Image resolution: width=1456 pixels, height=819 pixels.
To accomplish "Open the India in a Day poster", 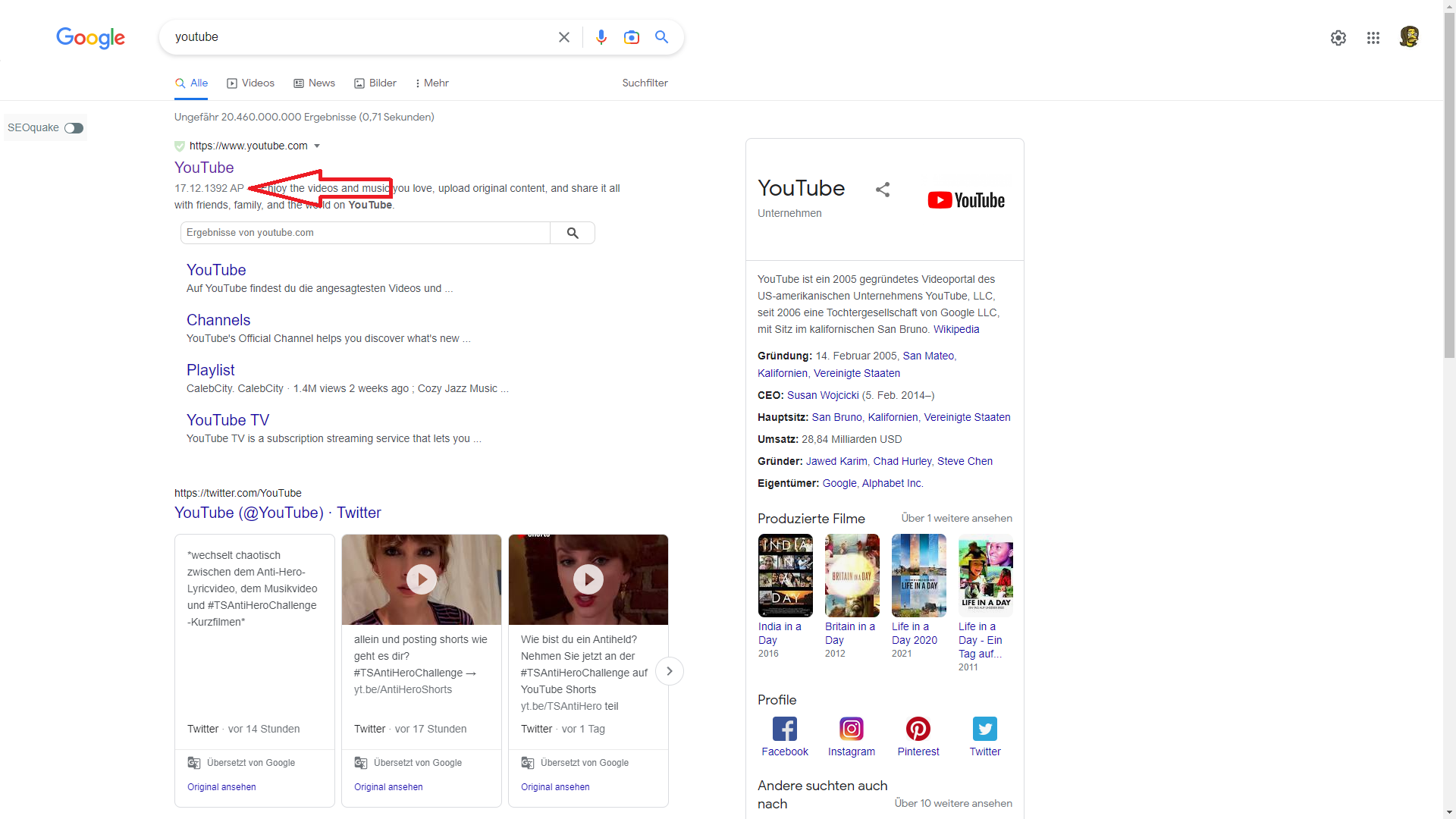I will click(x=786, y=576).
